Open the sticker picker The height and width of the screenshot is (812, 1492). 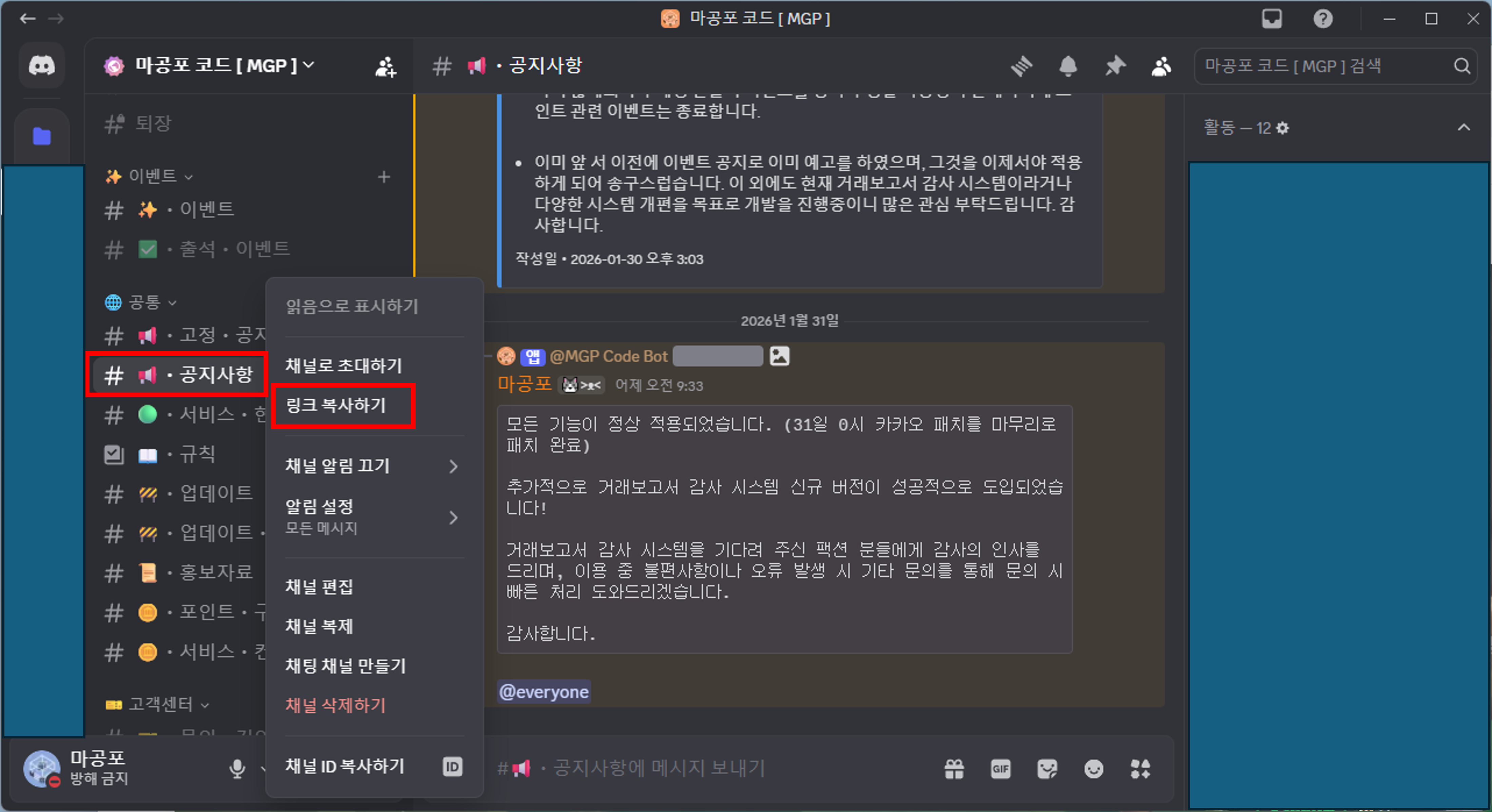[1047, 769]
